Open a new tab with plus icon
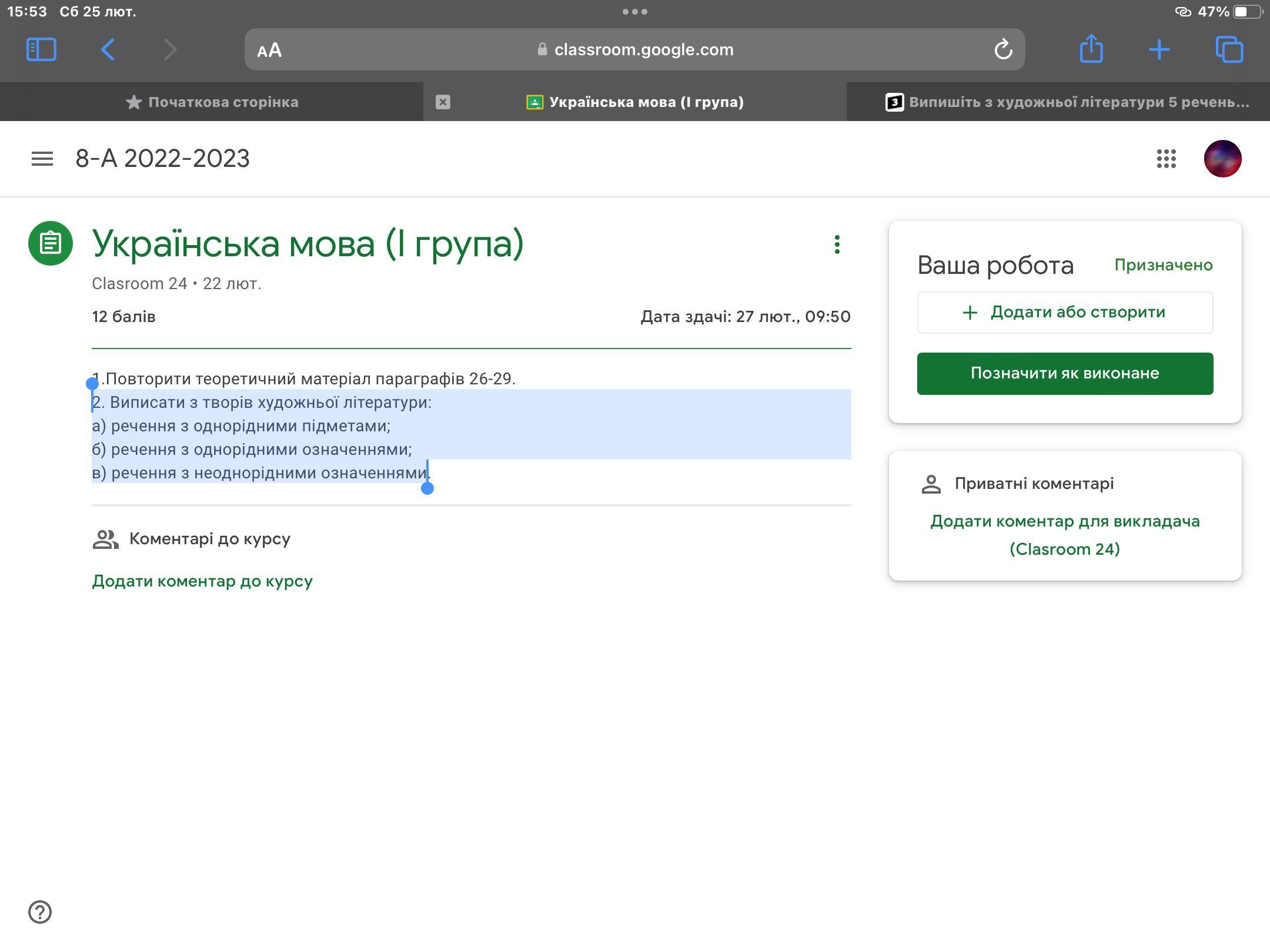Image resolution: width=1270 pixels, height=952 pixels. pos(1159,49)
